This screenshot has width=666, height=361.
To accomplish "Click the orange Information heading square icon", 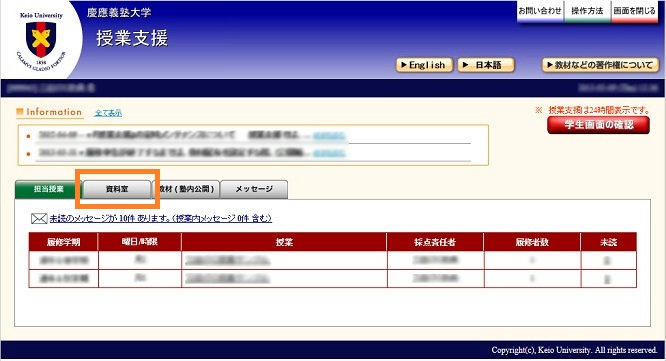I will (19, 112).
